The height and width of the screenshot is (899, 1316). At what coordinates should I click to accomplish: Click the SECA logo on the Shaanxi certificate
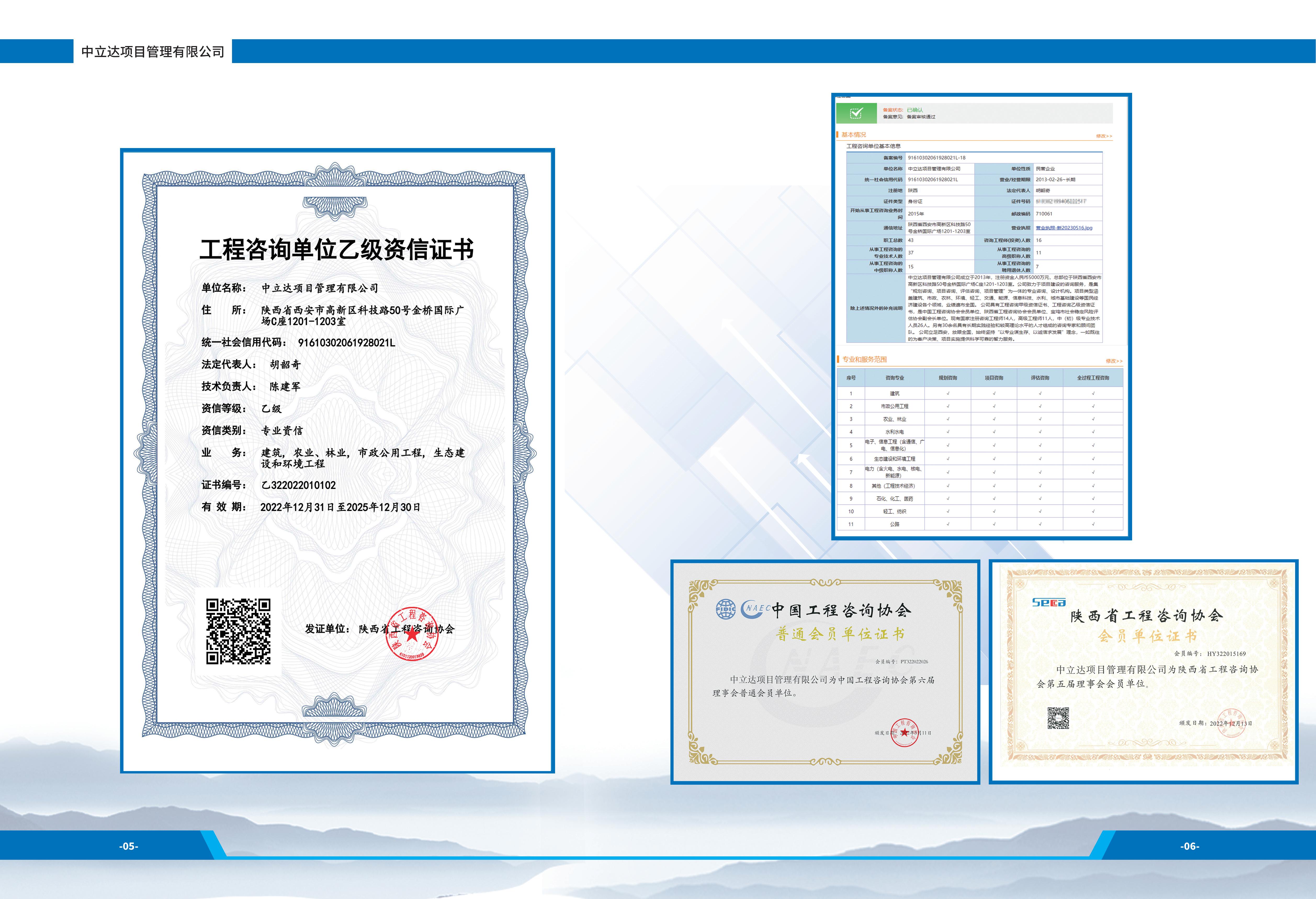pyautogui.click(x=1049, y=602)
